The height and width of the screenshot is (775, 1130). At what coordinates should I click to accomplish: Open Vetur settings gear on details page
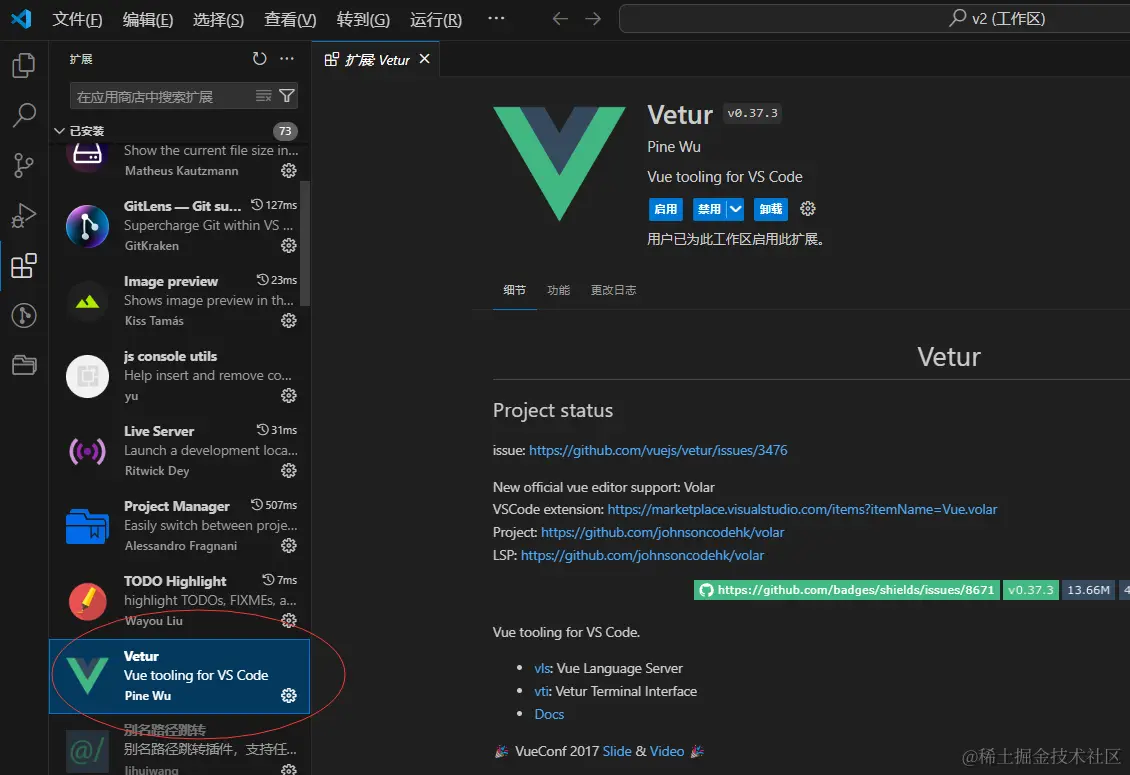click(808, 208)
